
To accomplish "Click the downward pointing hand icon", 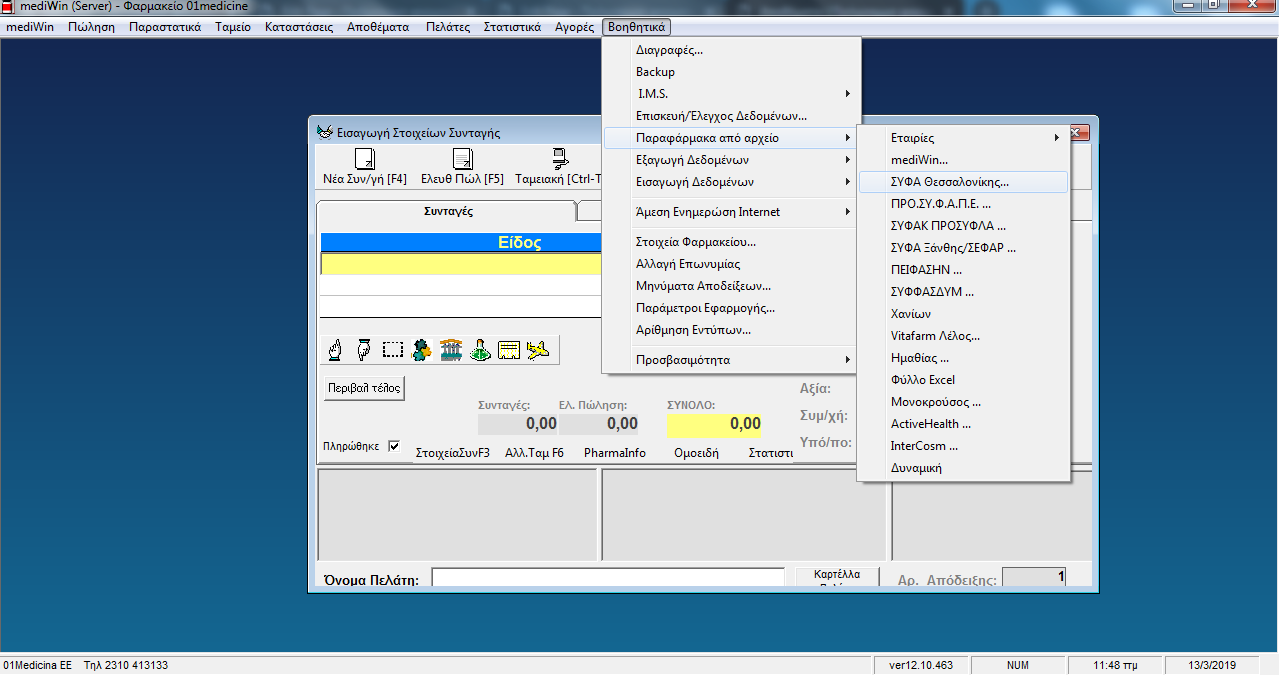I will click(364, 350).
